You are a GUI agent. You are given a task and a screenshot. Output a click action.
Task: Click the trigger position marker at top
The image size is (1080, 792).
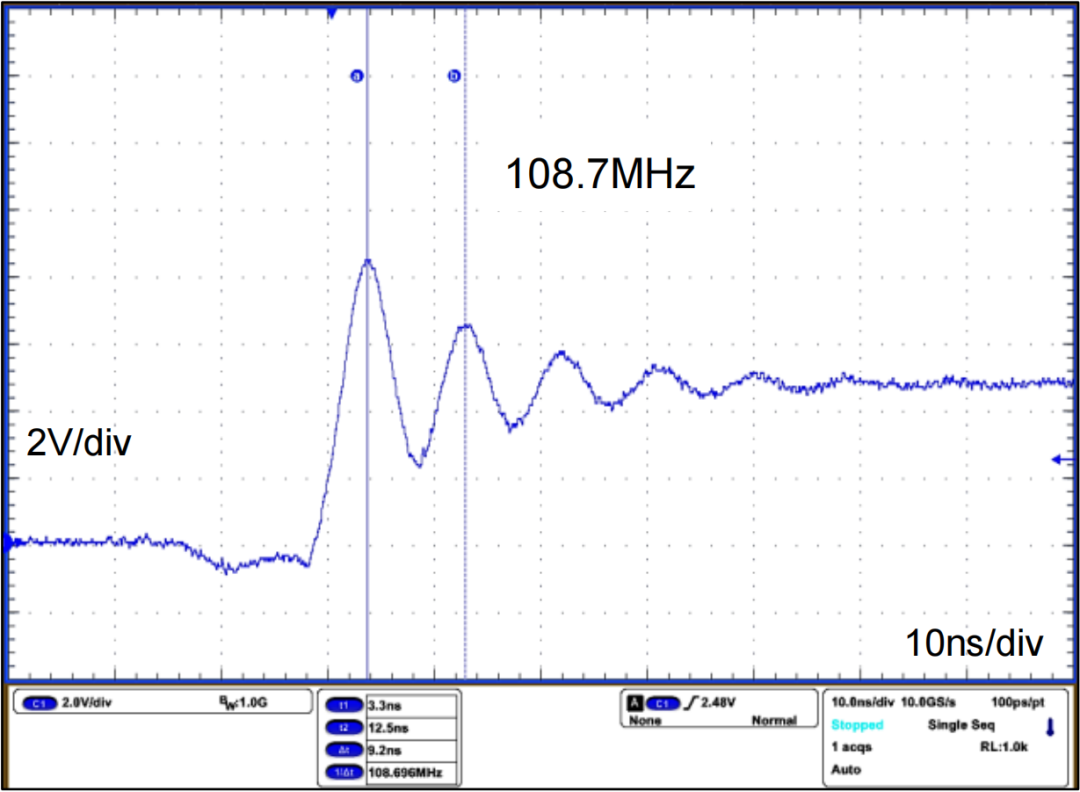[331, 13]
